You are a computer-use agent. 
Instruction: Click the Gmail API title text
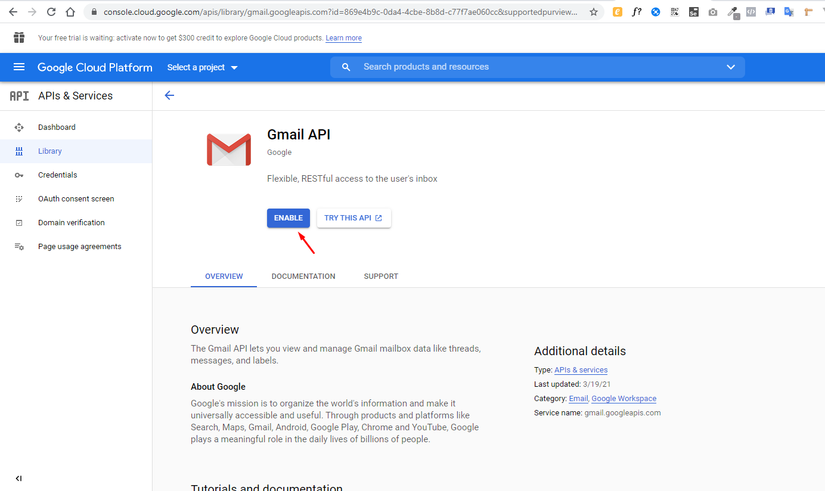[299, 135]
